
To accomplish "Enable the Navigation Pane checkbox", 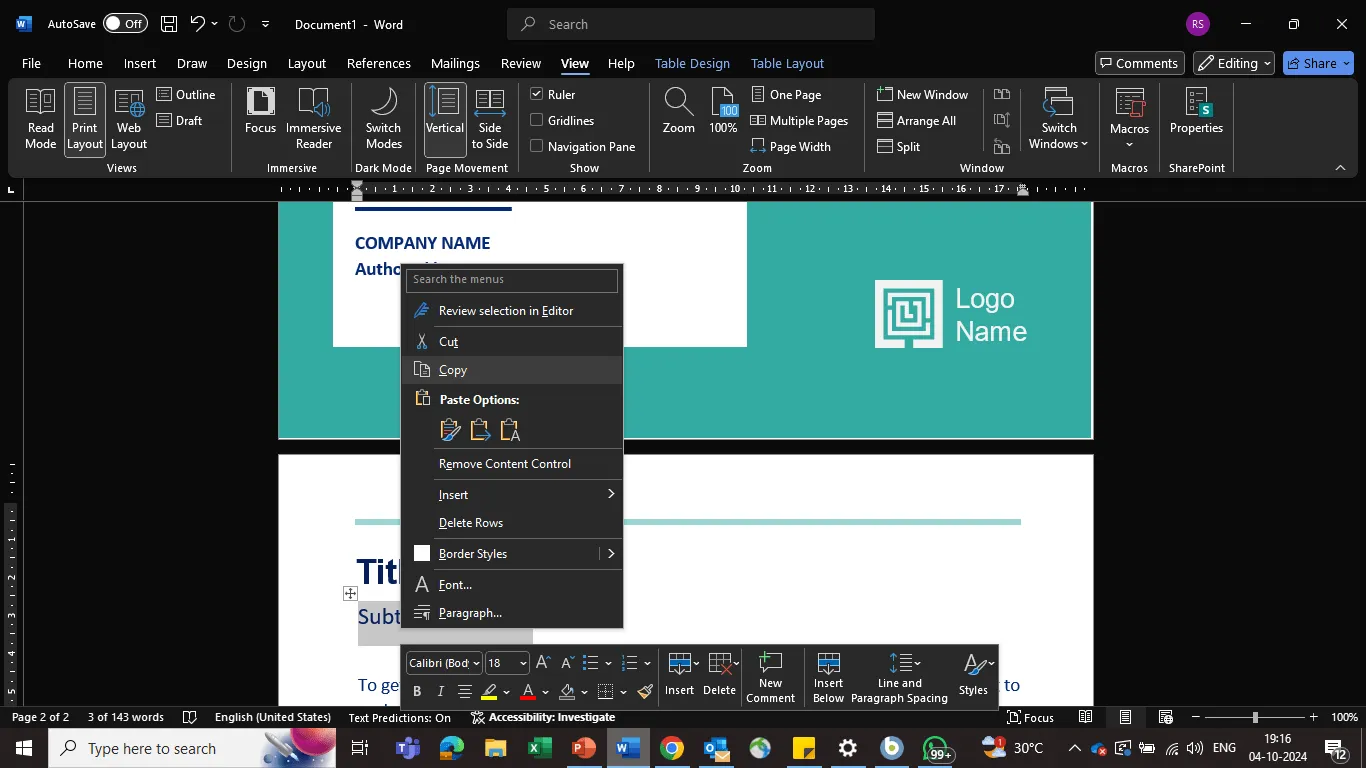I will (537, 146).
